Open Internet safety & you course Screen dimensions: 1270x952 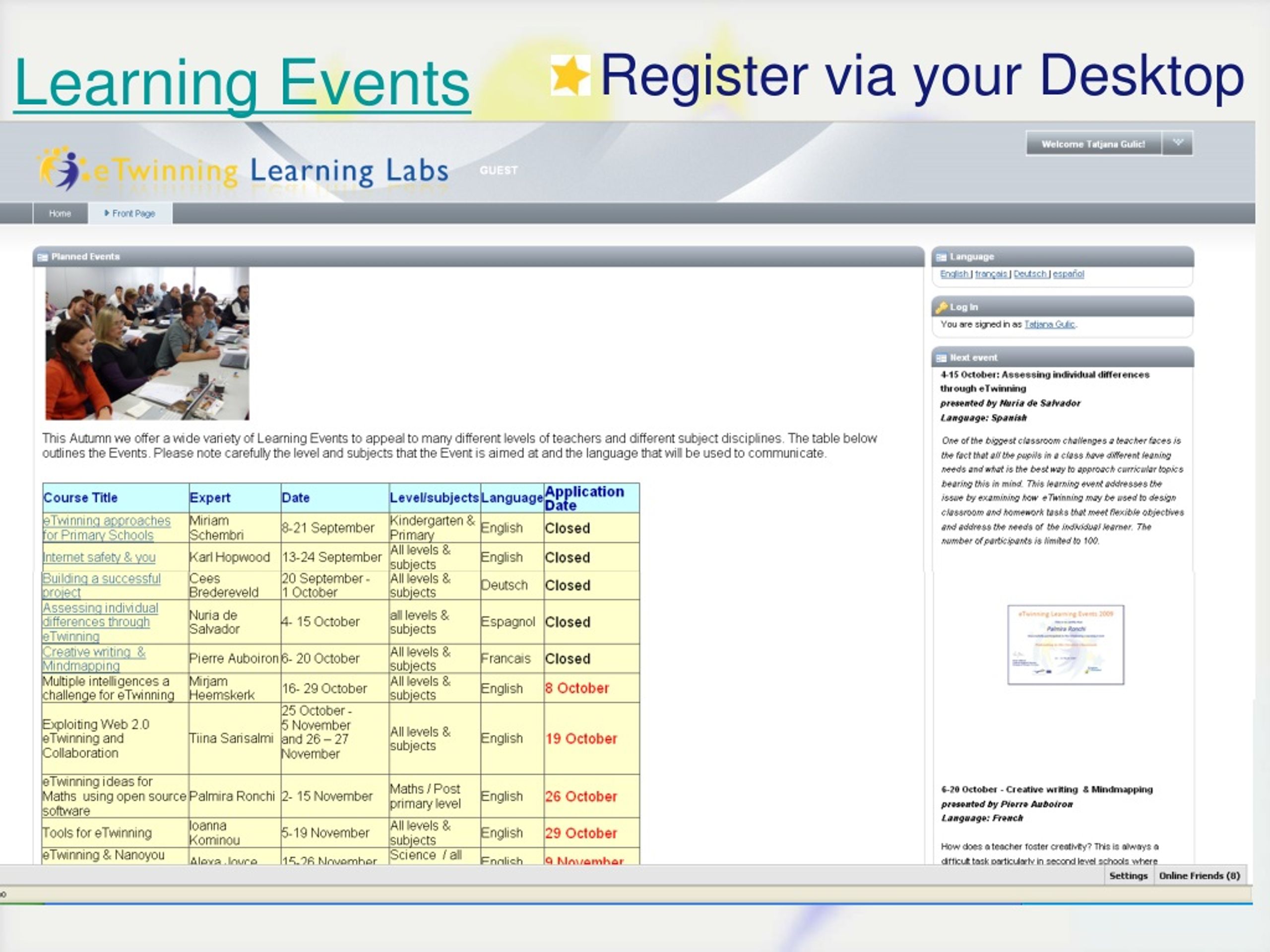click(x=99, y=557)
